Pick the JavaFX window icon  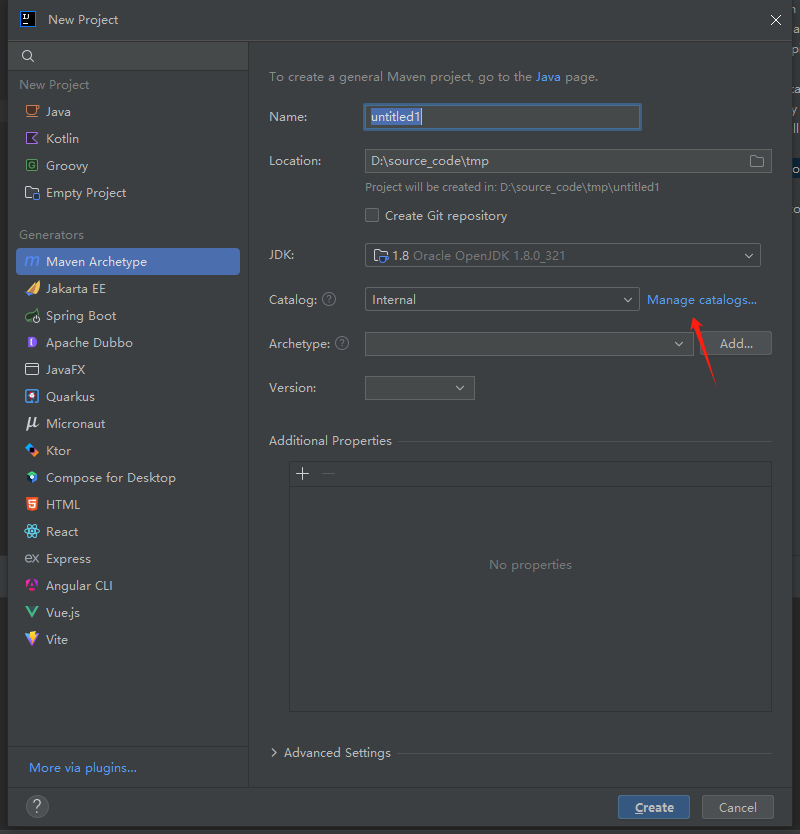[x=32, y=369]
